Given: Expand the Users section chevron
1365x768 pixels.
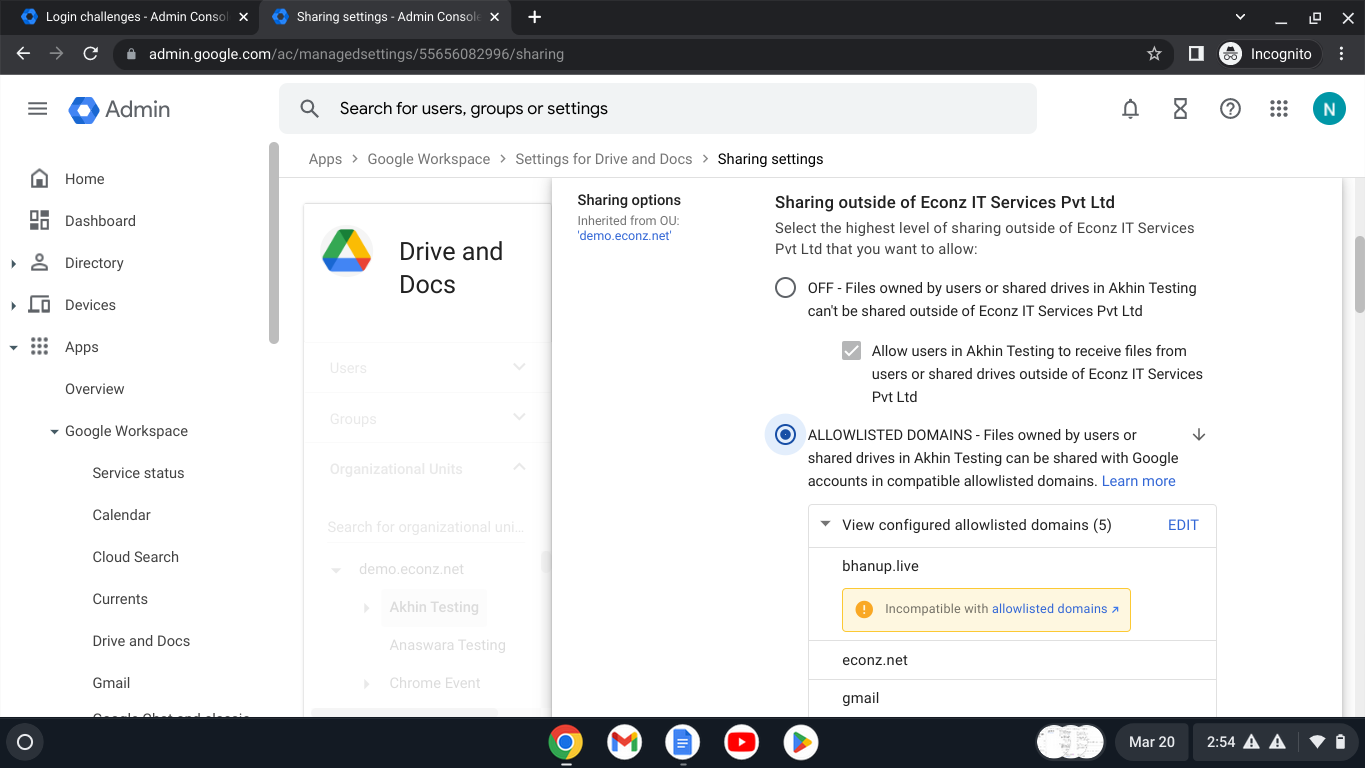Looking at the screenshot, I should (519, 367).
